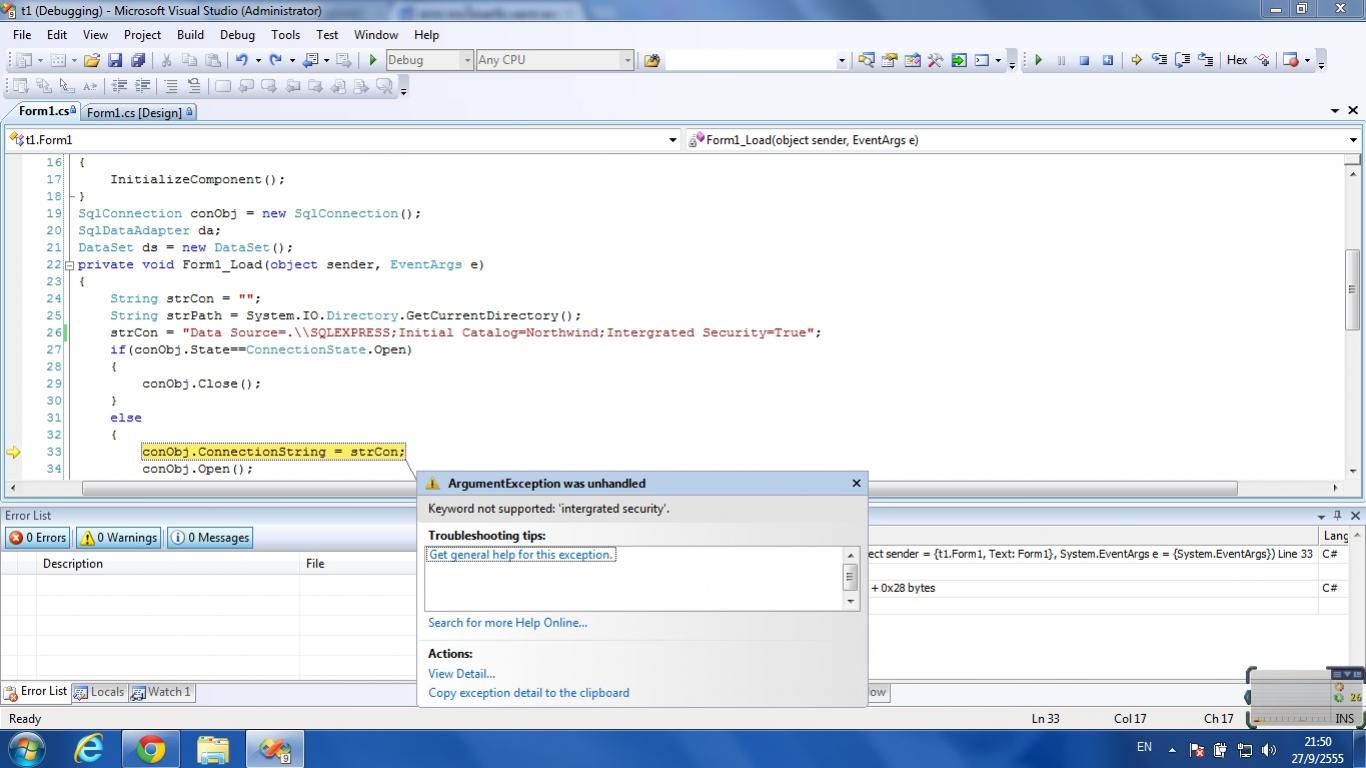1366x768 pixels.
Task: Open the Breakpoints window dropdown arrow
Action: 1307,60
